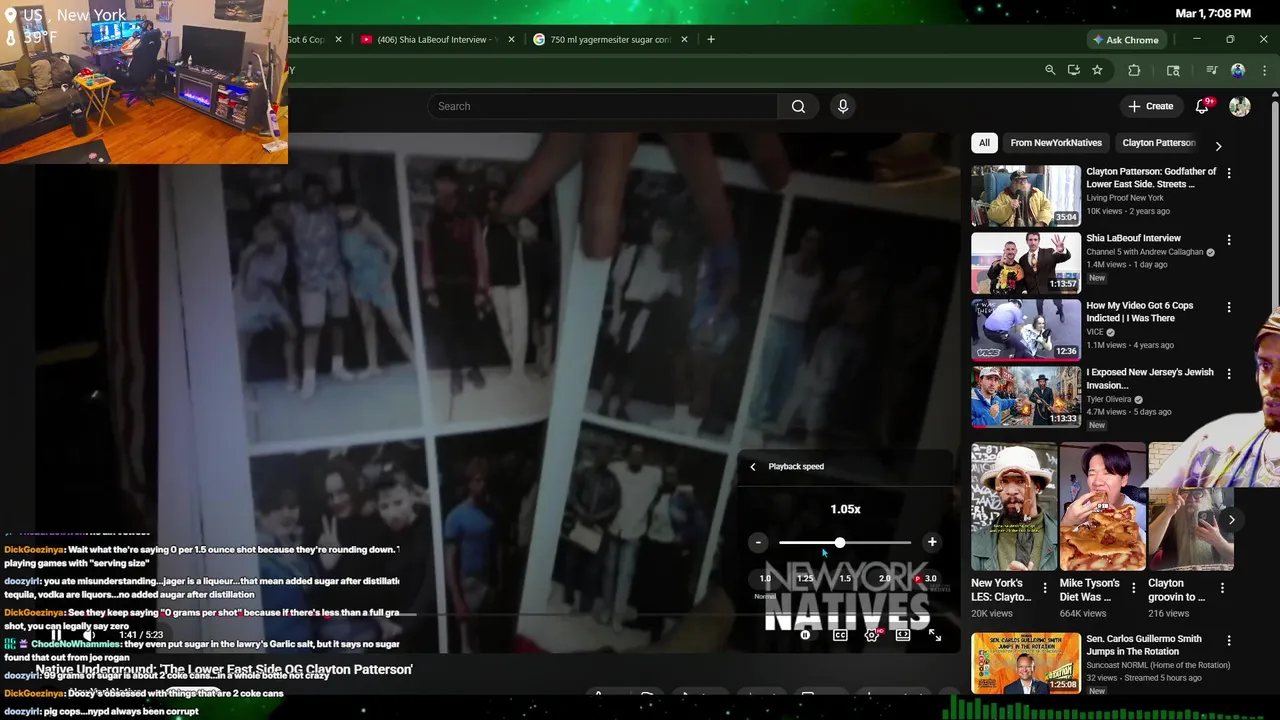Start voice search with the microphone
The height and width of the screenshot is (720, 1280).
click(843, 106)
